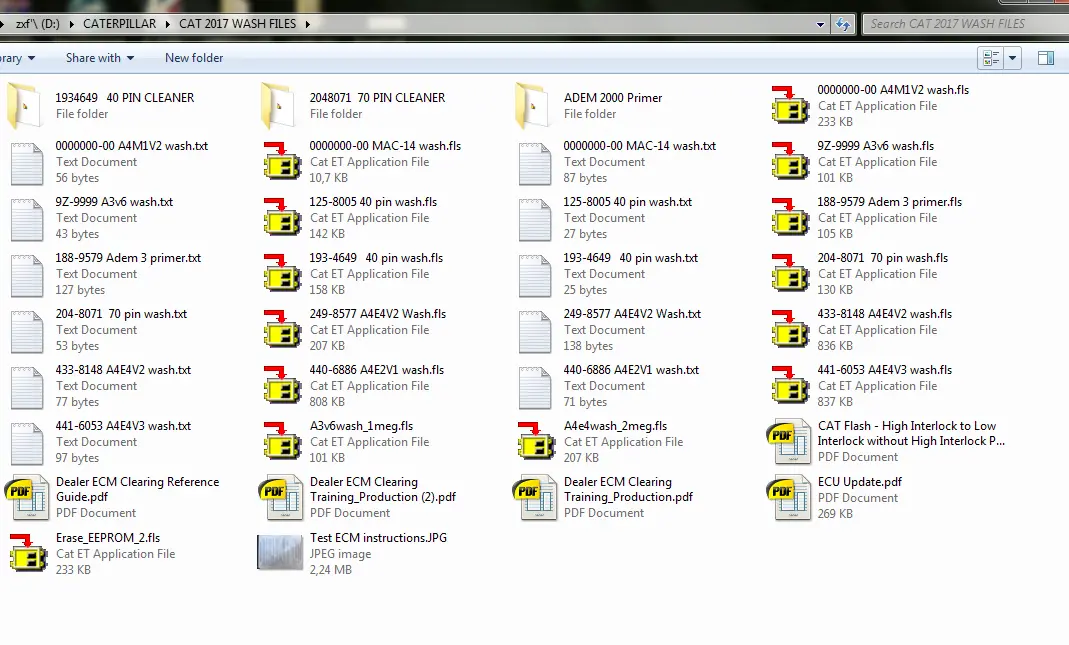Click the CAT 2017 WASH FILES breadcrumb
Screen dimensions: 1069x645
tap(237, 24)
